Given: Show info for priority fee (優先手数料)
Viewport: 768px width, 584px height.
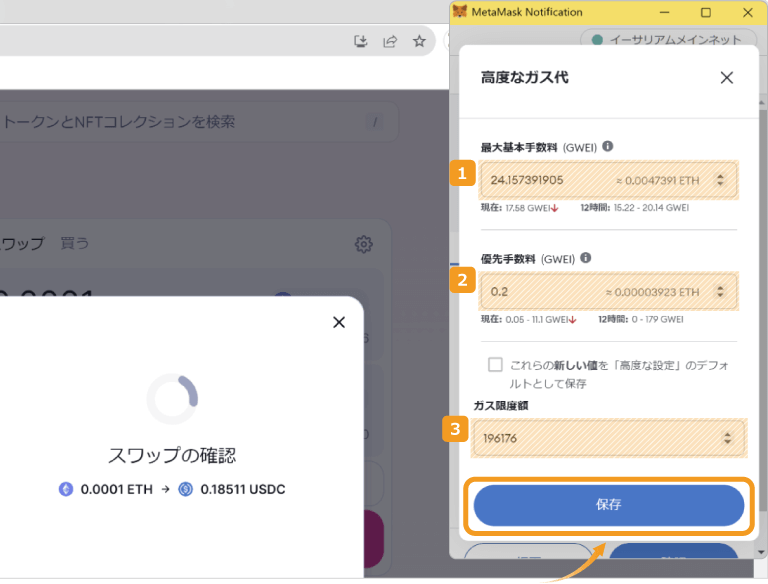Looking at the screenshot, I should point(585,258).
